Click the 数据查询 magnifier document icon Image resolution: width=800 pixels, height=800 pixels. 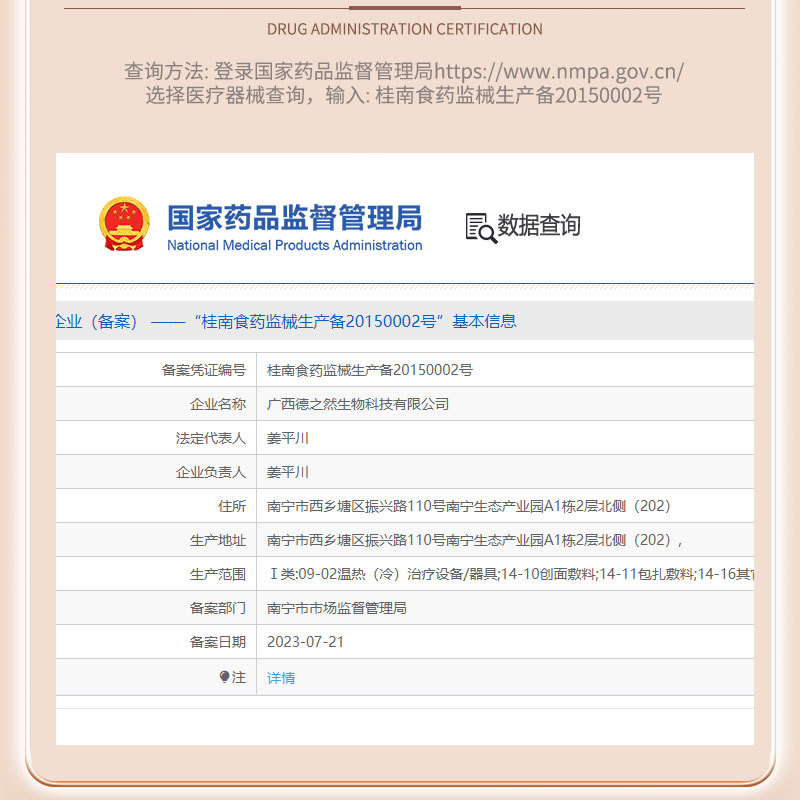tap(481, 228)
